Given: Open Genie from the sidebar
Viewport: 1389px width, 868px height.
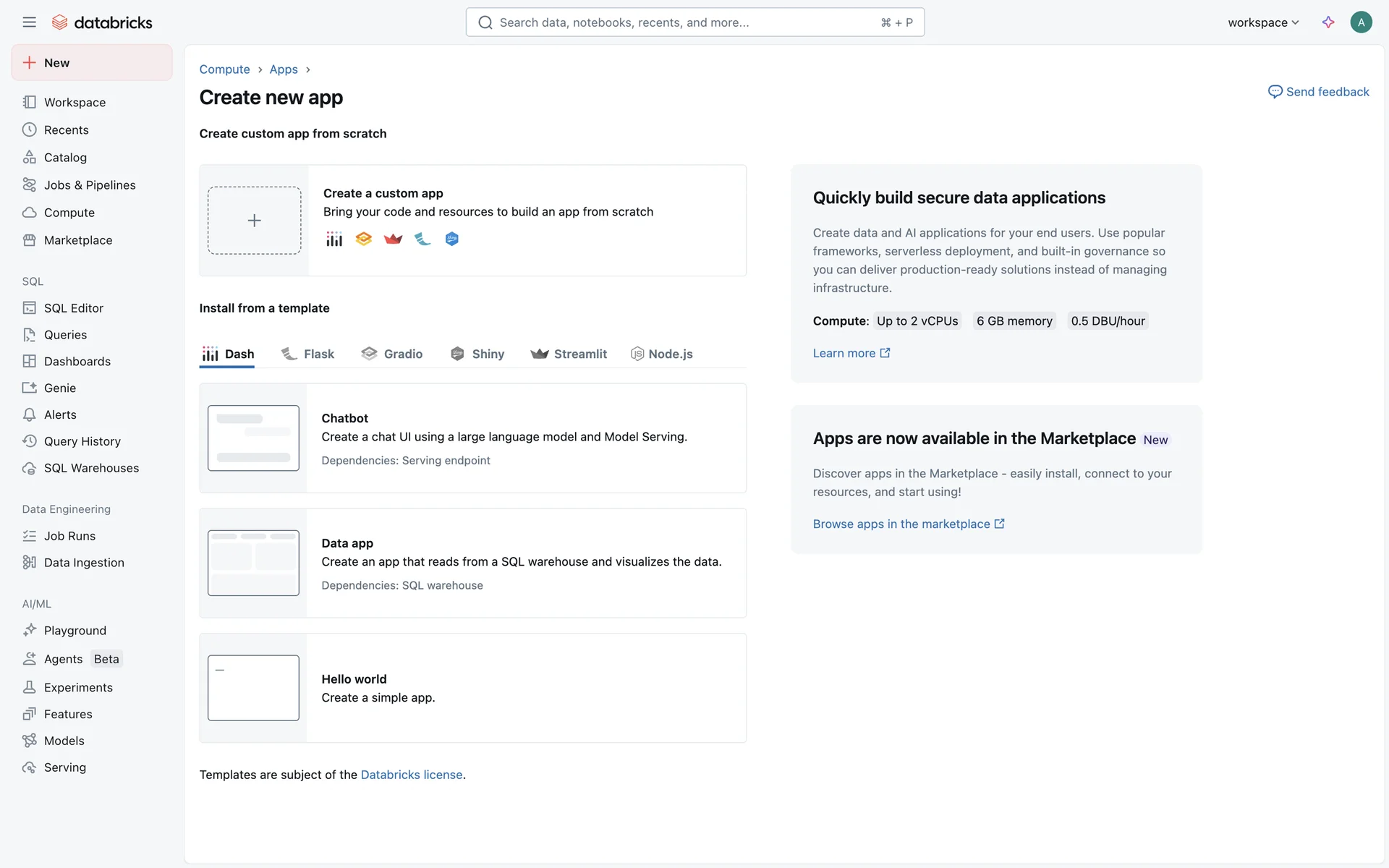Looking at the screenshot, I should (x=59, y=388).
